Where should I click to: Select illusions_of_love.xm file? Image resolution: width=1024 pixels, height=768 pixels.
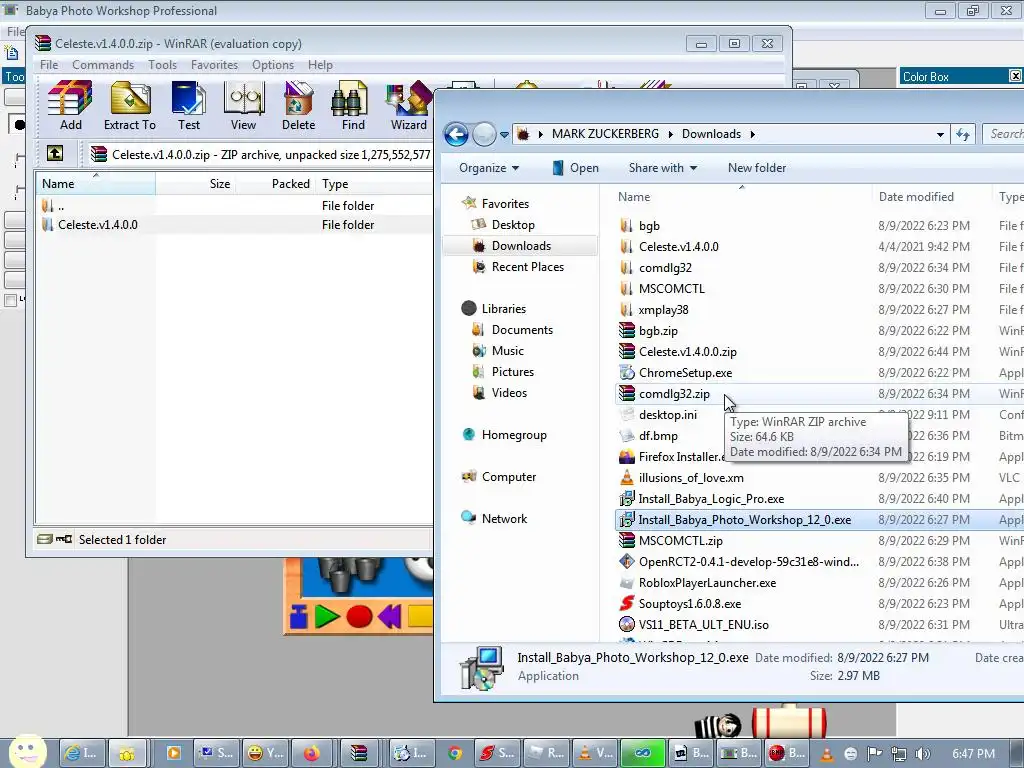[691, 478]
